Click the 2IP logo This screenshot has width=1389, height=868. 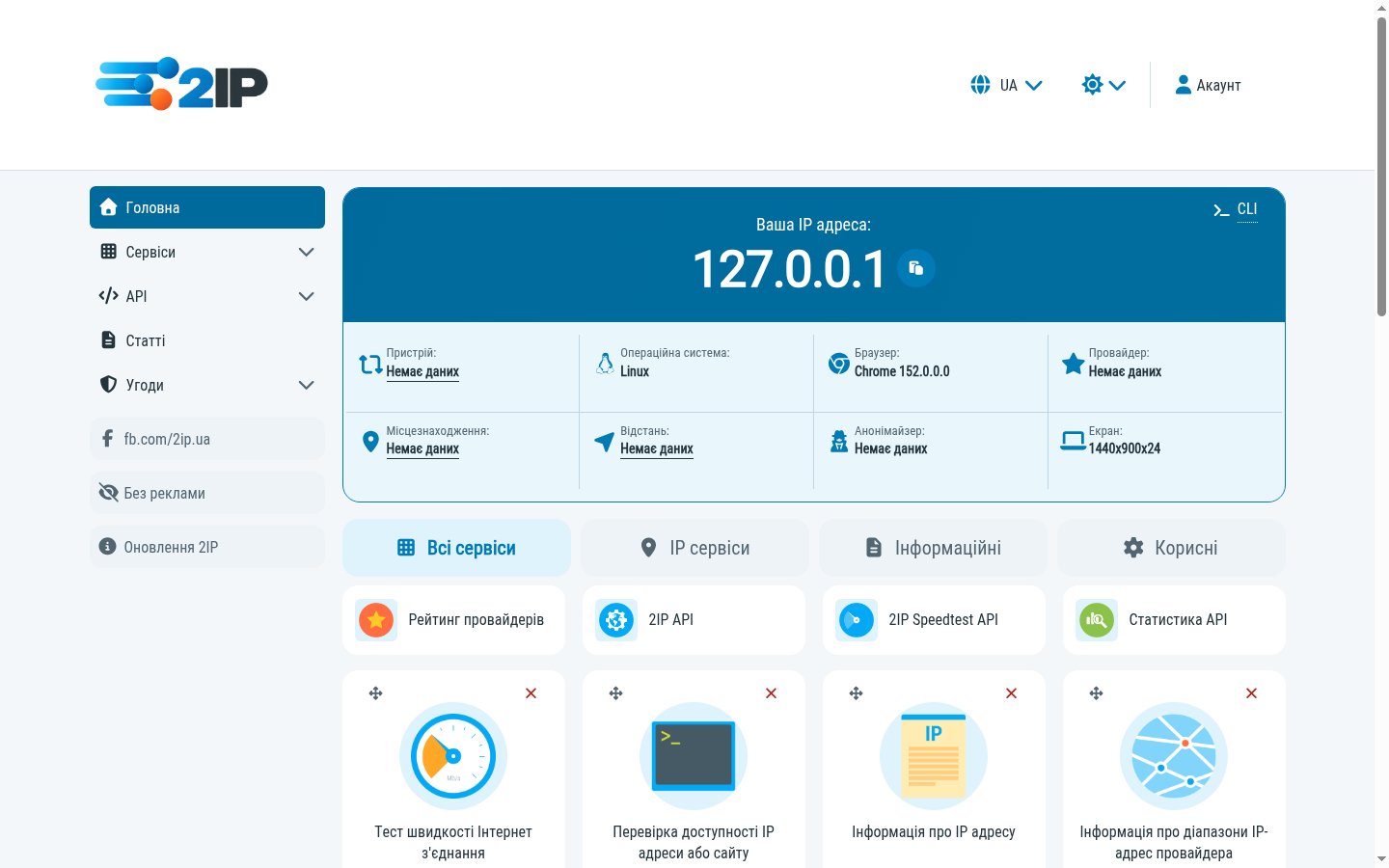[181, 84]
